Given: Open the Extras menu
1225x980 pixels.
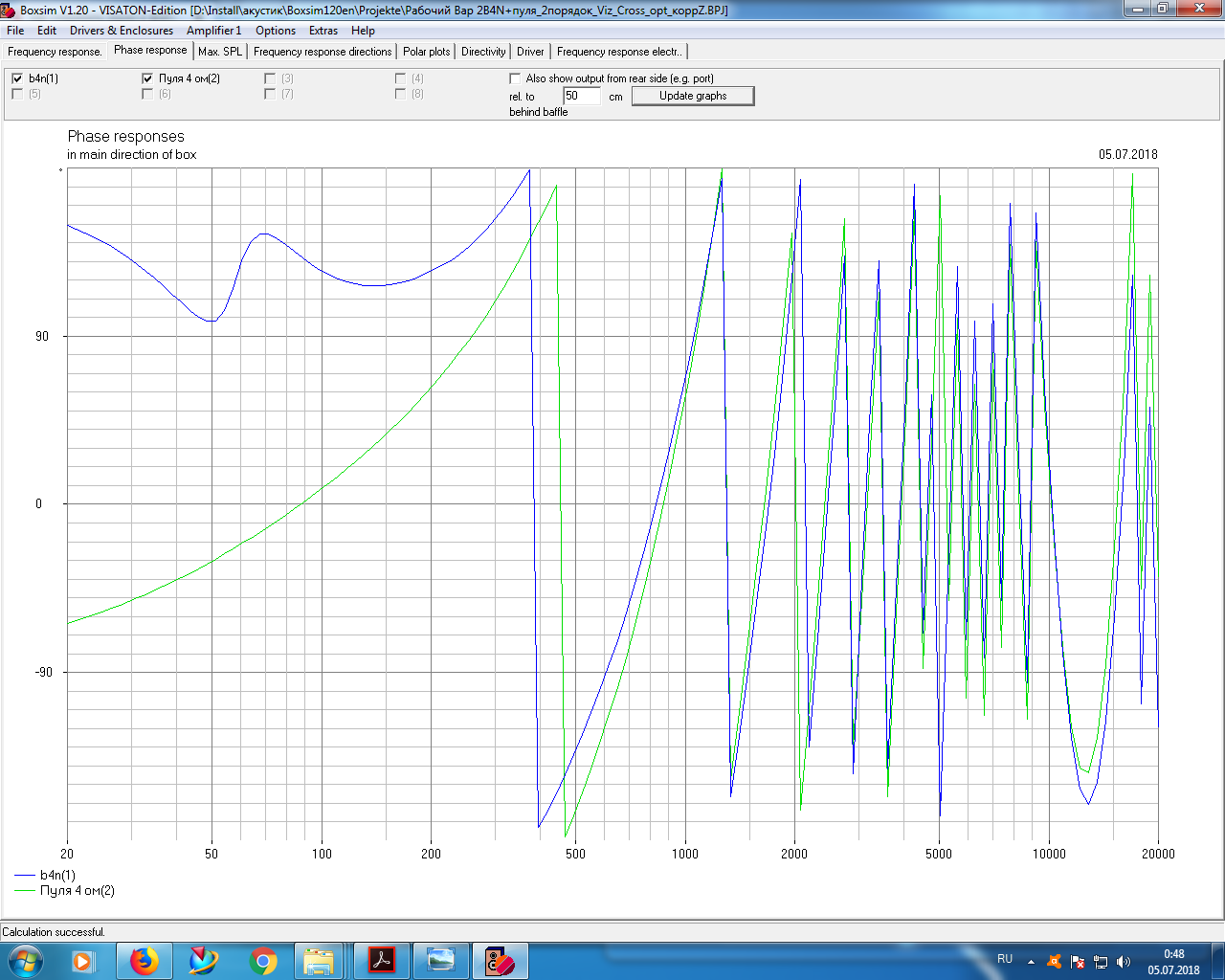Looking at the screenshot, I should pyautogui.click(x=323, y=31).
